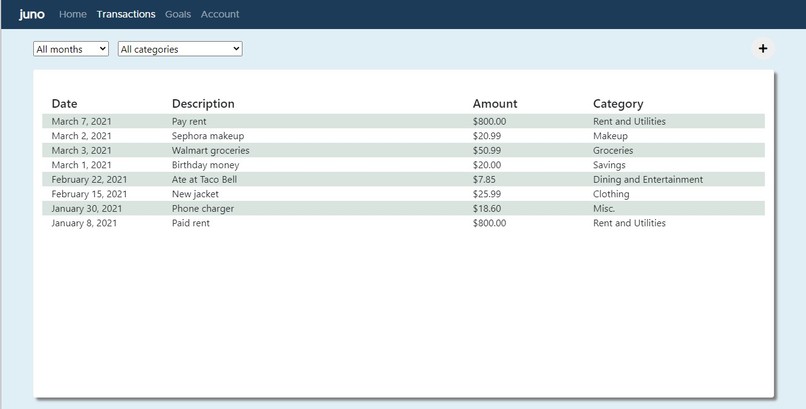806x409 pixels.
Task: Click the $25.99 amount
Action: pos(487,194)
